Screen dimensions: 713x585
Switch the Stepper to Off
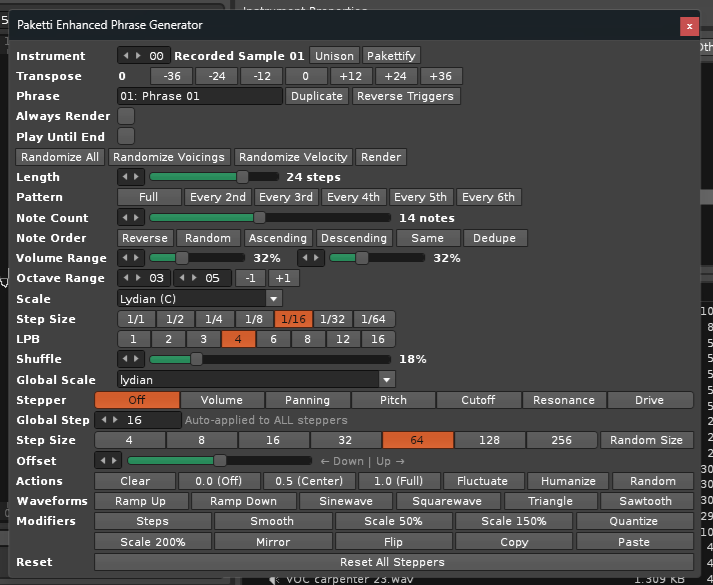pos(137,400)
